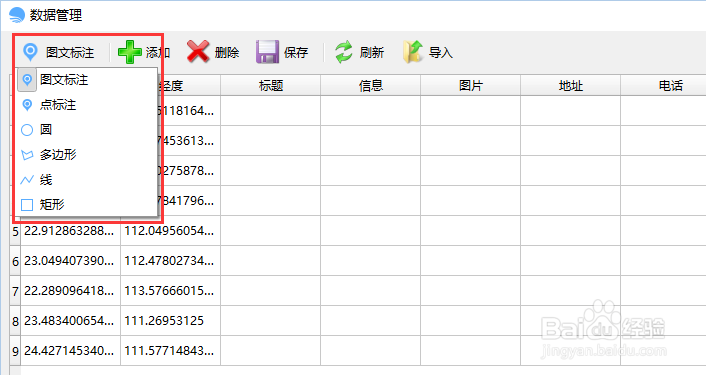Click the folder 导入 import icon
Screen dimensions: 706x375
413,51
